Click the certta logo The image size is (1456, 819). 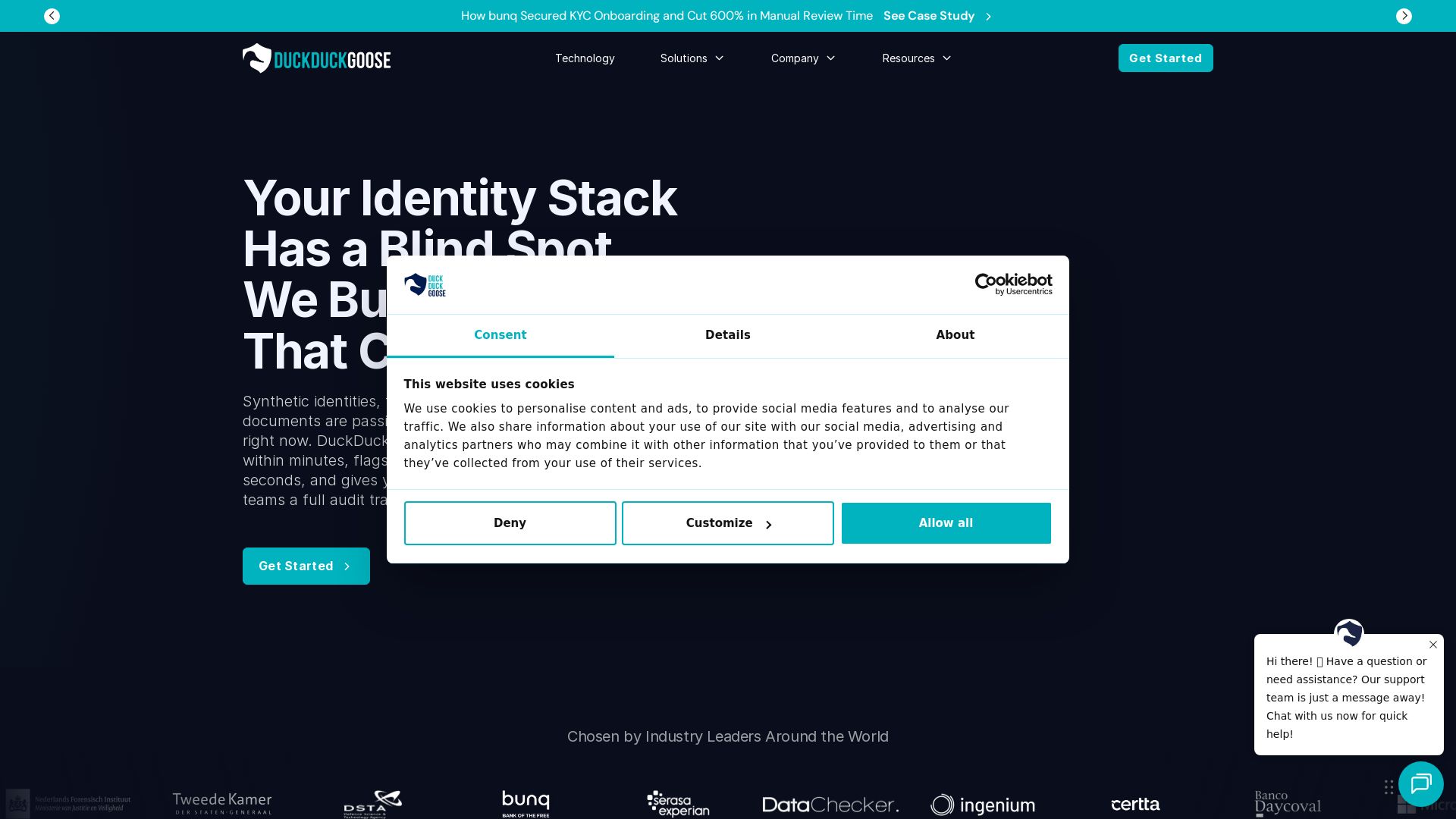(x=1135, y=804)
